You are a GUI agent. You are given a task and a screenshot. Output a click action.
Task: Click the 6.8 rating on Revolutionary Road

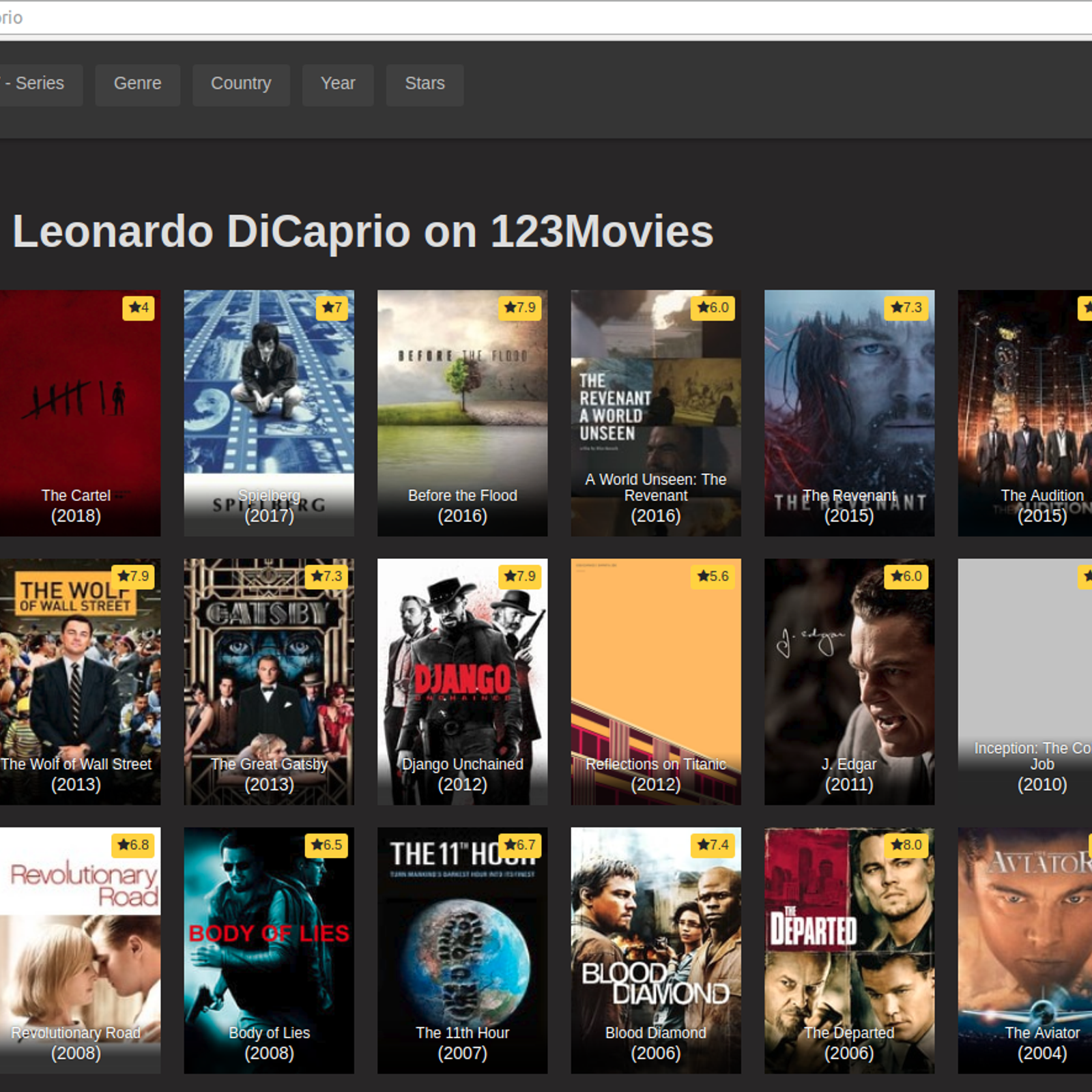[x=133, y=846]
